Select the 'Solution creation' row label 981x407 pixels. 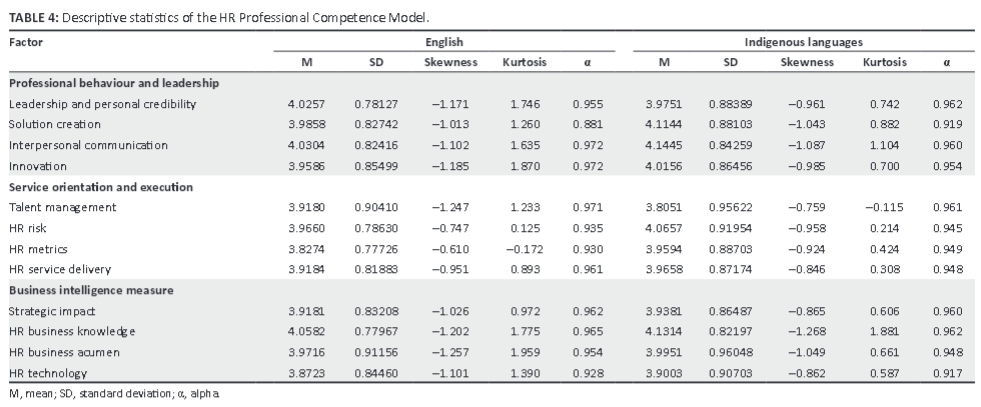[x=54, y=124]
